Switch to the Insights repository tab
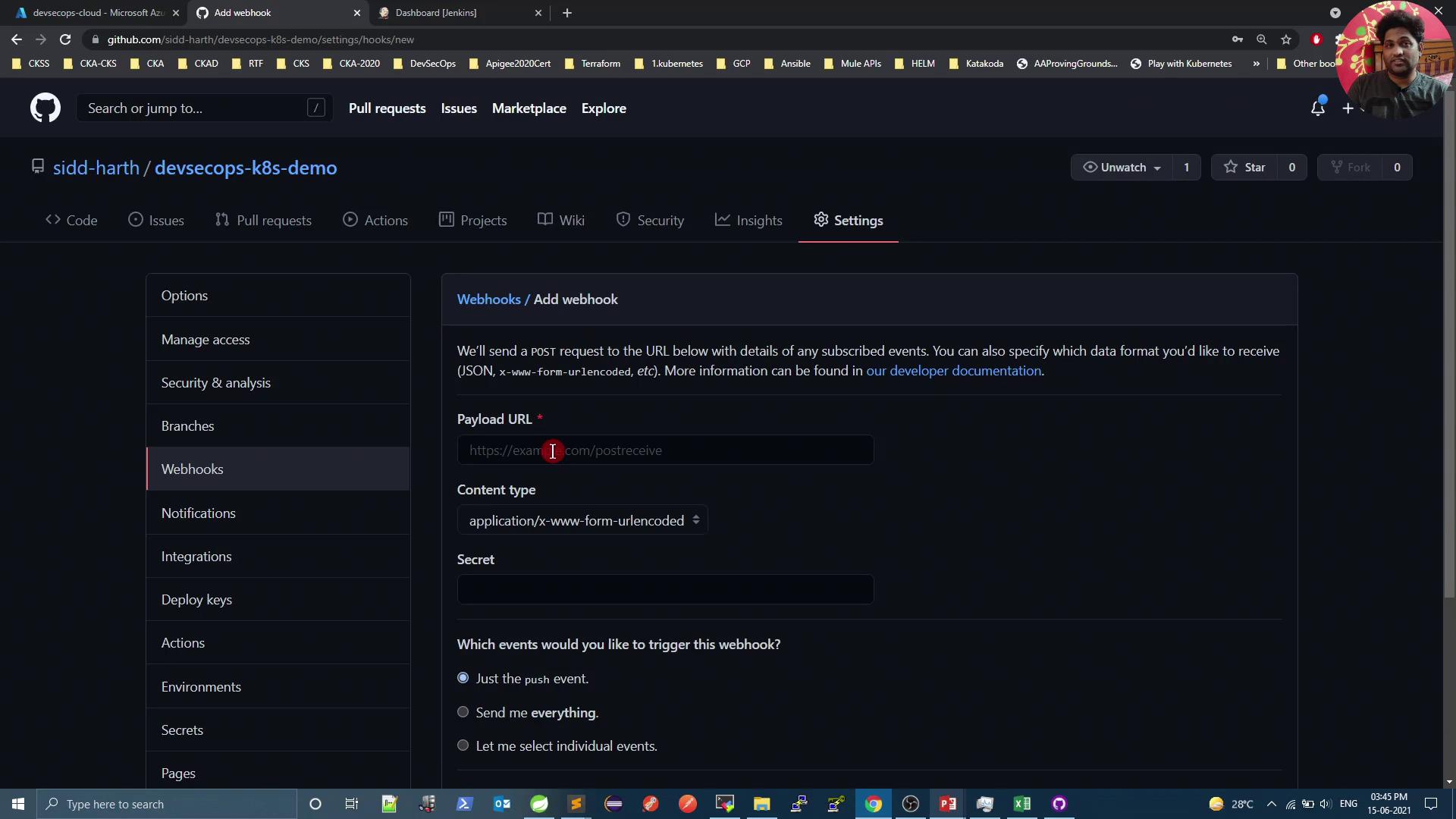Screen dimensions: 1456x819 748,221
